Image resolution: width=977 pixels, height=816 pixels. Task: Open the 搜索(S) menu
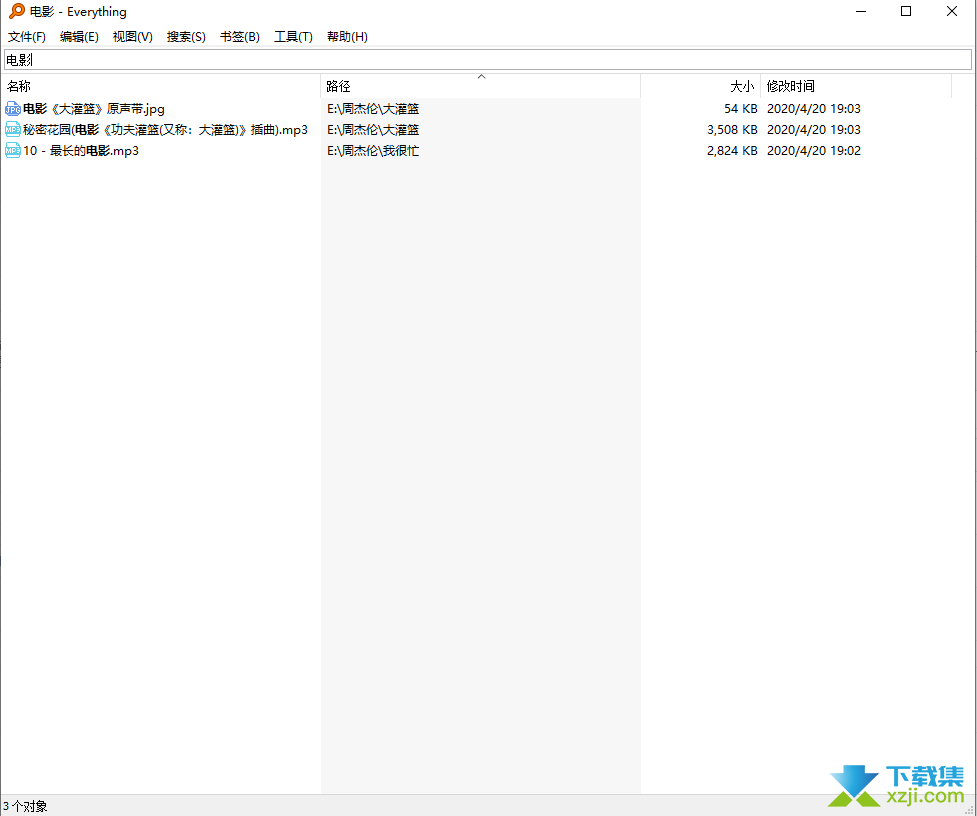[x=186, y=37]
